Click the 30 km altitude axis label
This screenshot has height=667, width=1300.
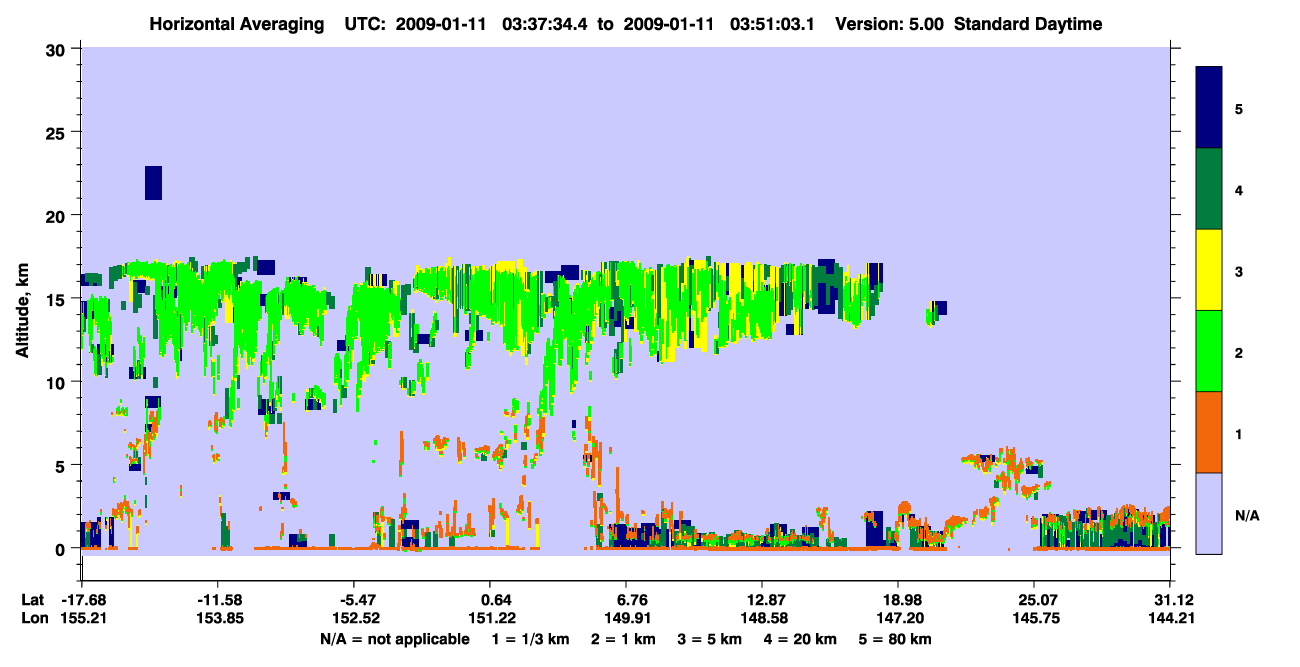[x=59, y=49]
